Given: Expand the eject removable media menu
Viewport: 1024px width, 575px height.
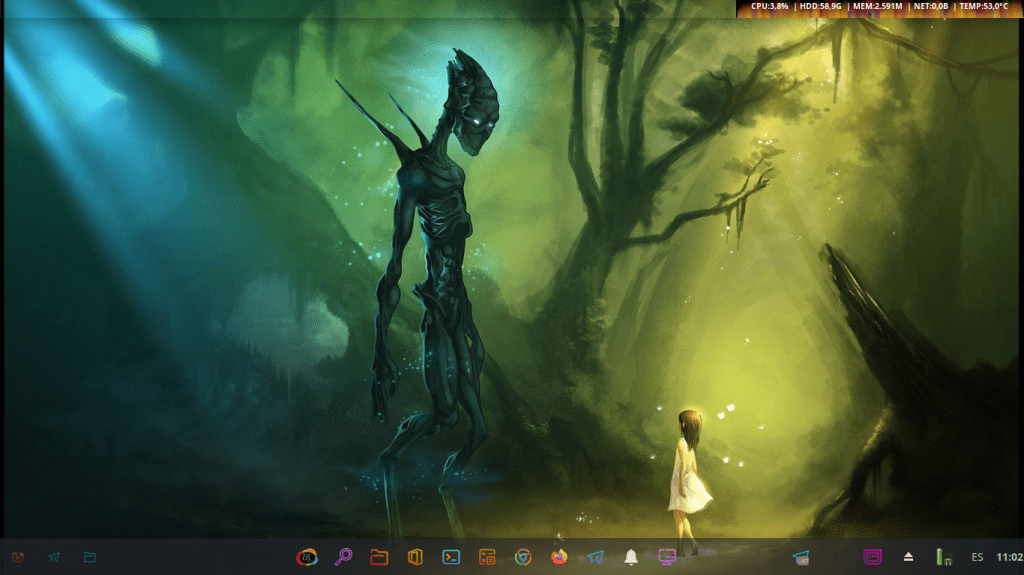Looking at the screenshot, I should click(909, 557).
